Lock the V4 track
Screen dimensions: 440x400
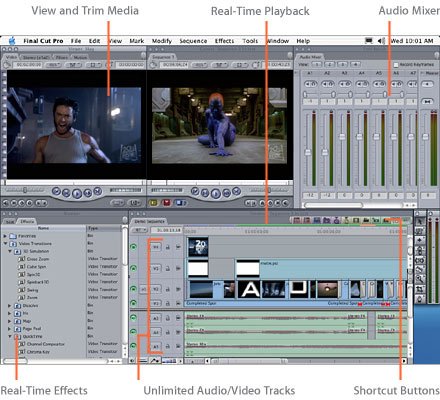click(x=168, y=247)
